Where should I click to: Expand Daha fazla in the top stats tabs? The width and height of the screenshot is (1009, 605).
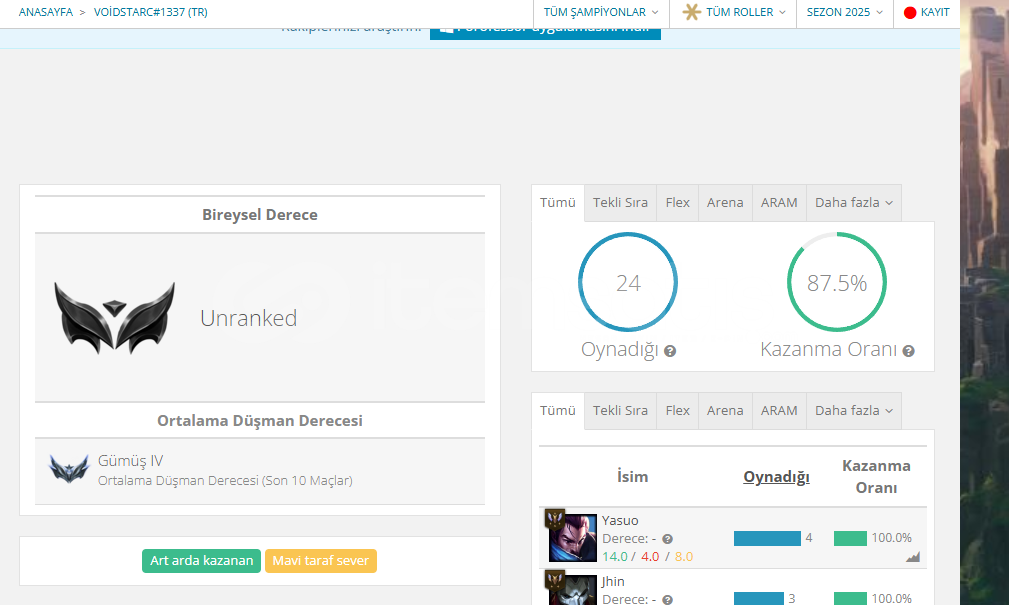tap(853, 203)
